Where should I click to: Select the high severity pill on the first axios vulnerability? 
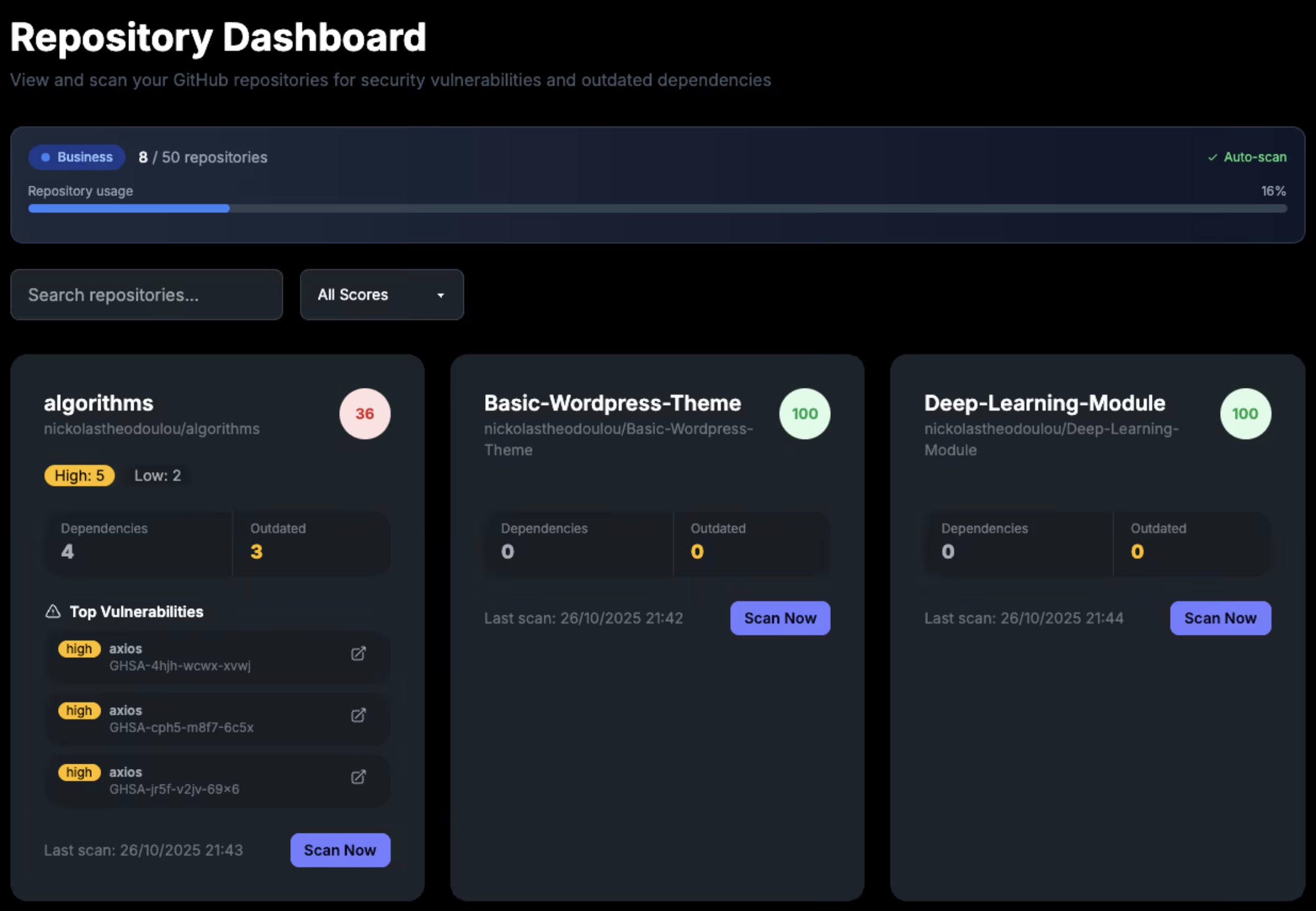[x=79, y=648]
